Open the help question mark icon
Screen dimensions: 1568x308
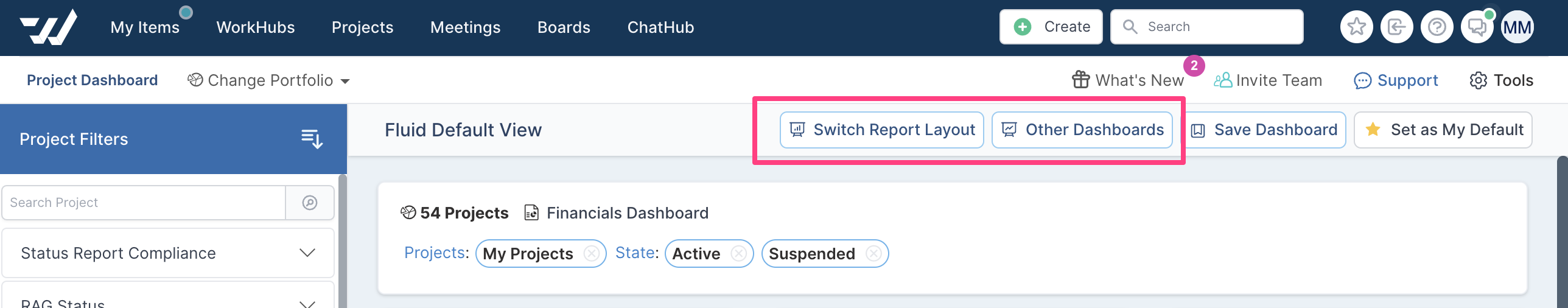tap(1437, 27)
